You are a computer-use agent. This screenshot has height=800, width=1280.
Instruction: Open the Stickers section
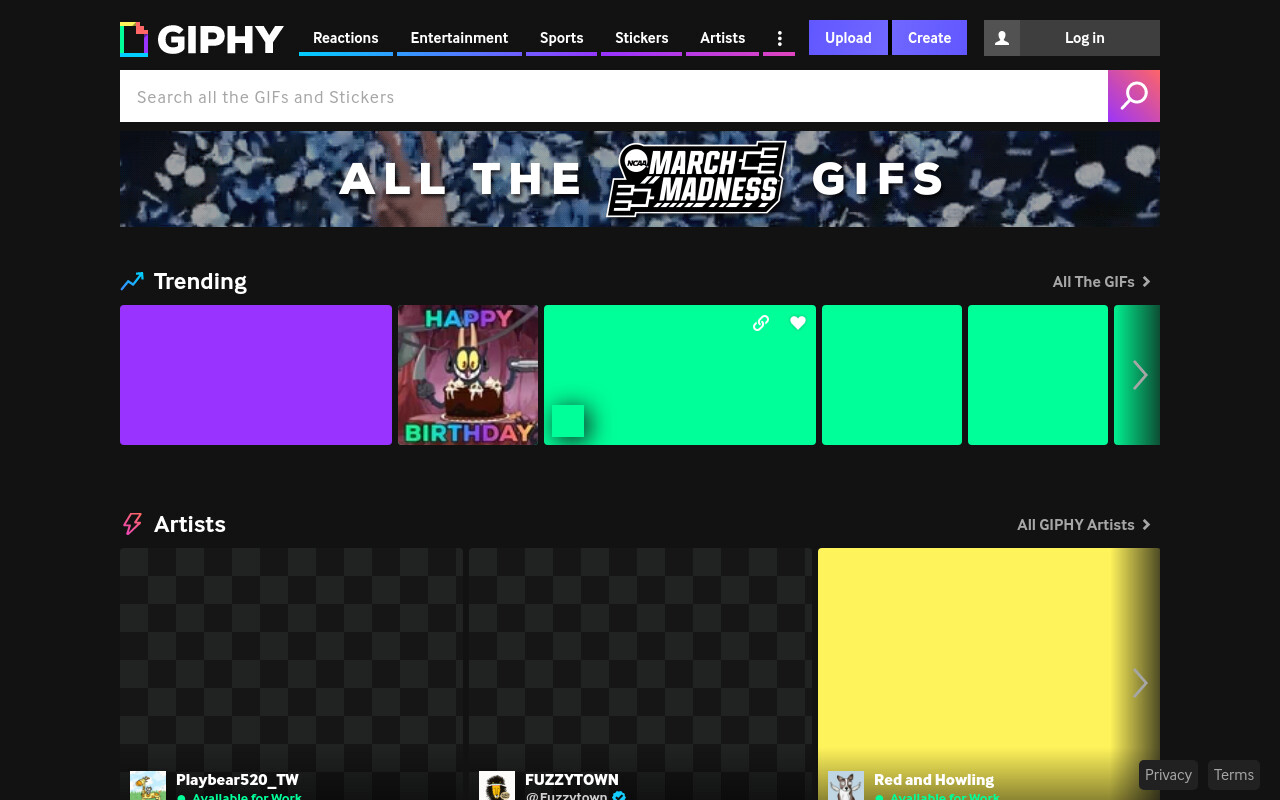pyautogui.click(x=641, y=38)
